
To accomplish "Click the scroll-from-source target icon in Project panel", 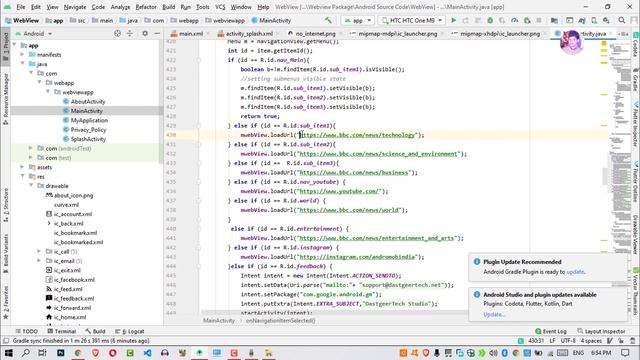I will [x=118, y=33].
